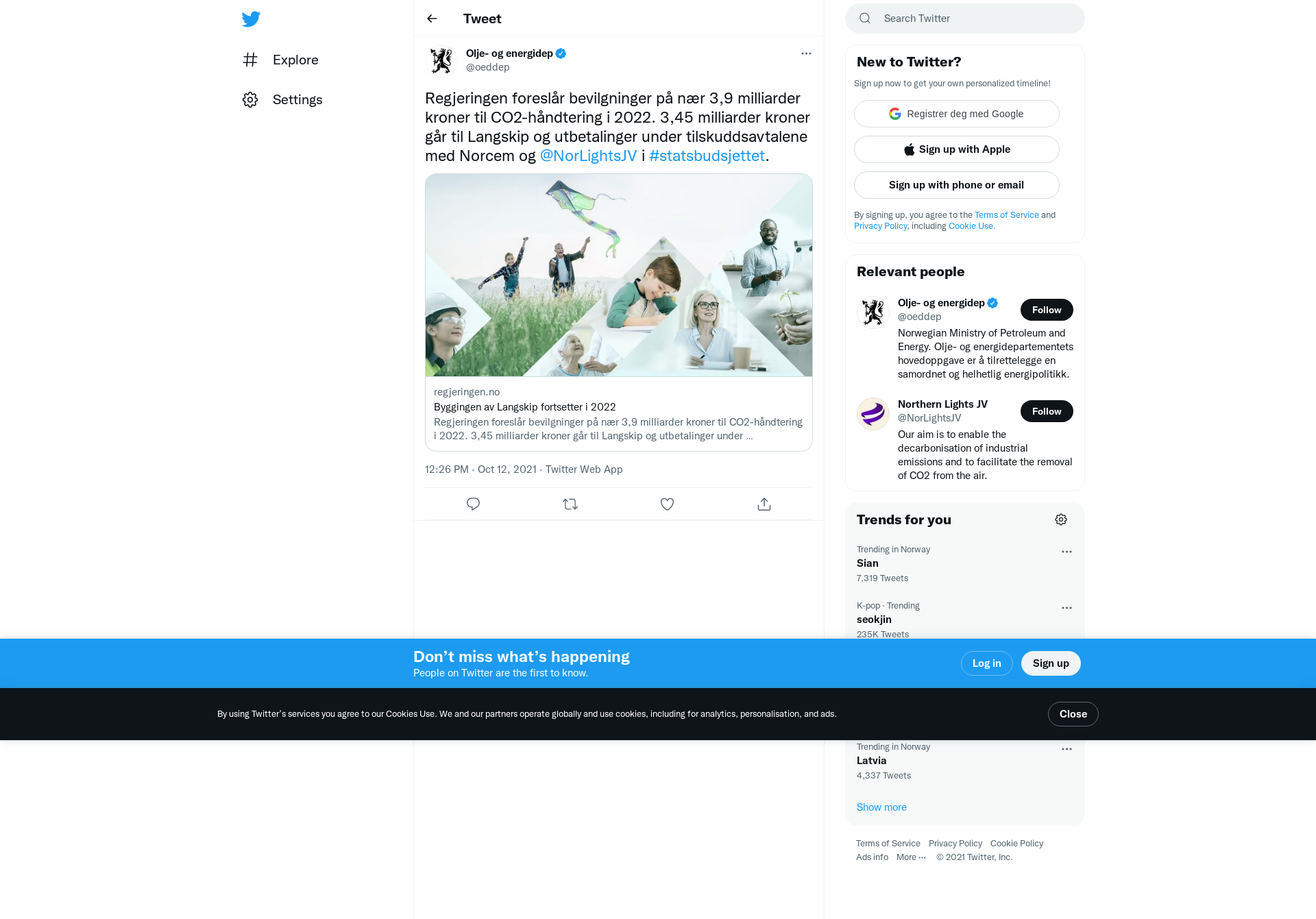Open Explore from the sidebar
This screenshot has width=1316, height=919.
tap(281, 60)
